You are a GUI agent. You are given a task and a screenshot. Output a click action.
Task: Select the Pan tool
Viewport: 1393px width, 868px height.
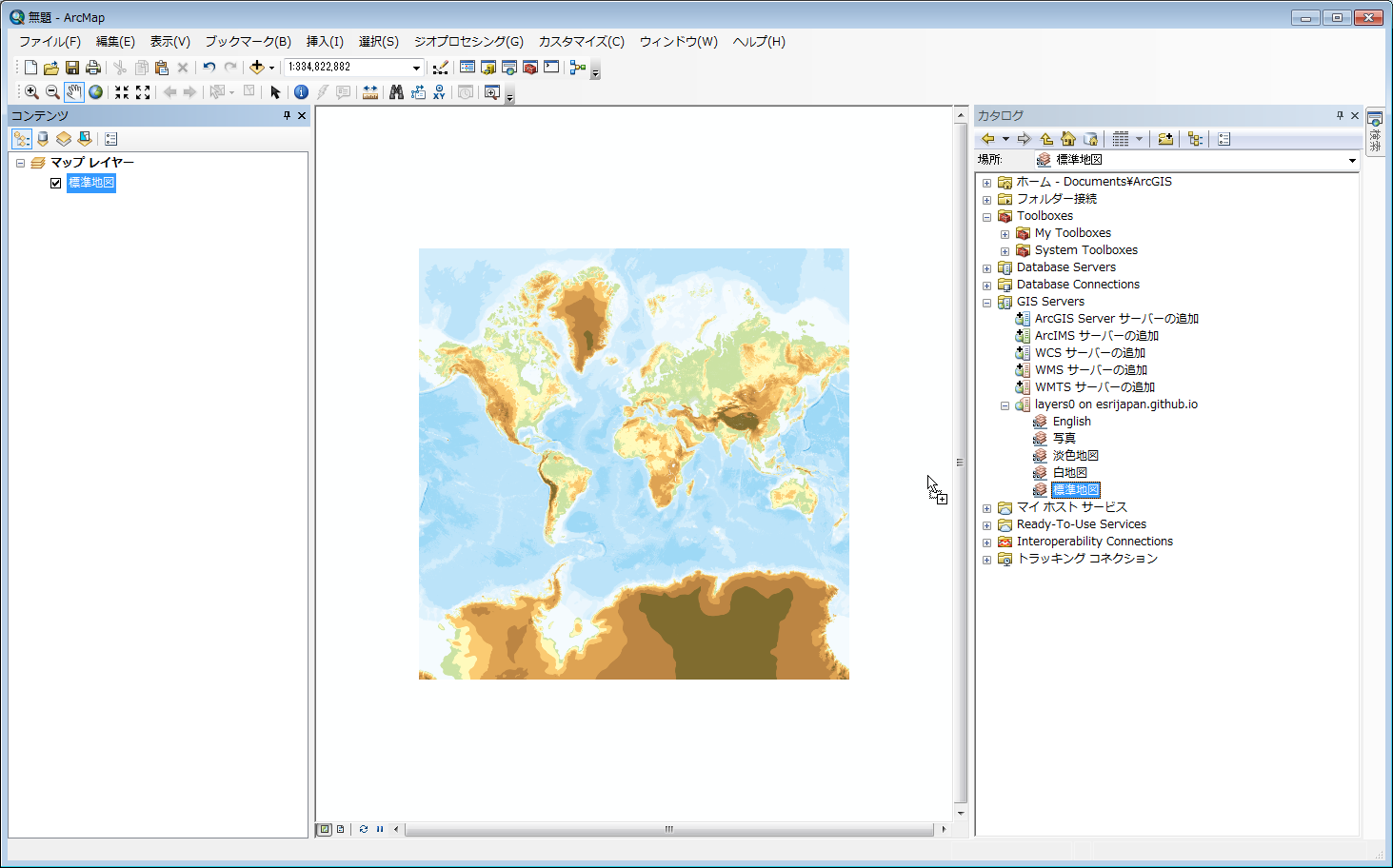(74, 91)
